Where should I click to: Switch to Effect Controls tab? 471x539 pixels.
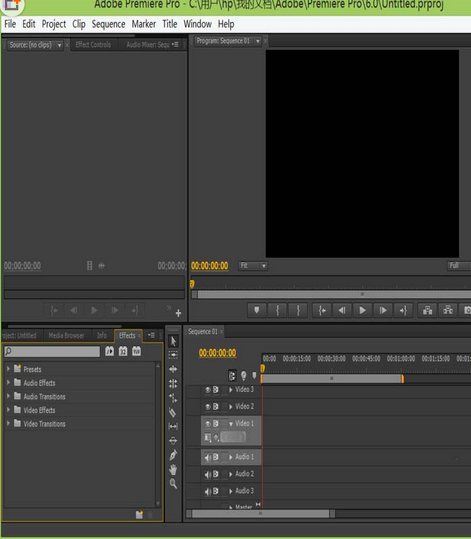tap(93, 45)
